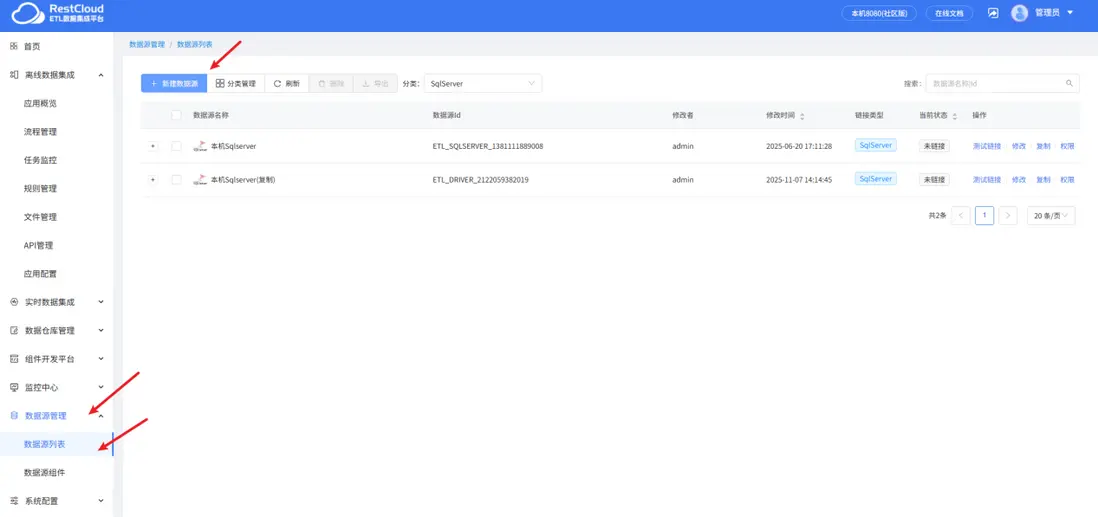Check the box for 本机Sqlserver(复制) row
1098x517 pixels.
[x=176, y=180]
